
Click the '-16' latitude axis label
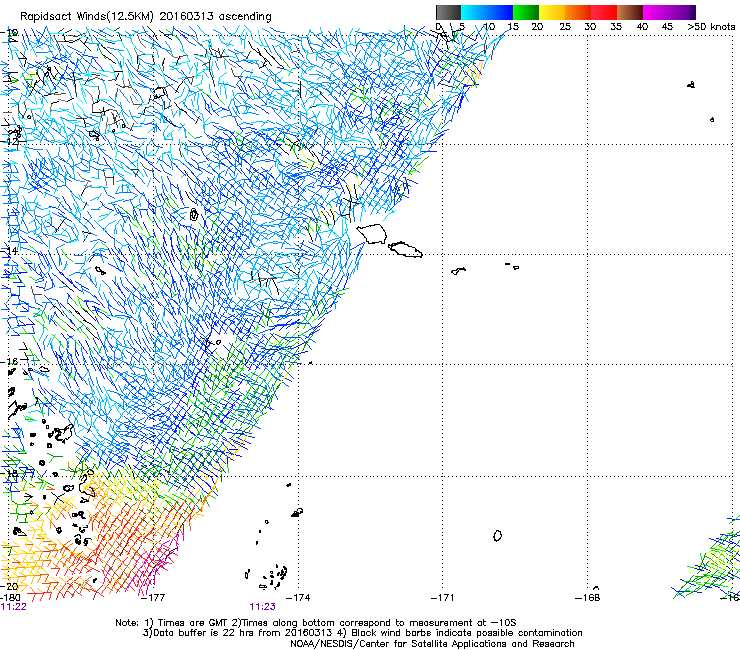click(10, 362)
